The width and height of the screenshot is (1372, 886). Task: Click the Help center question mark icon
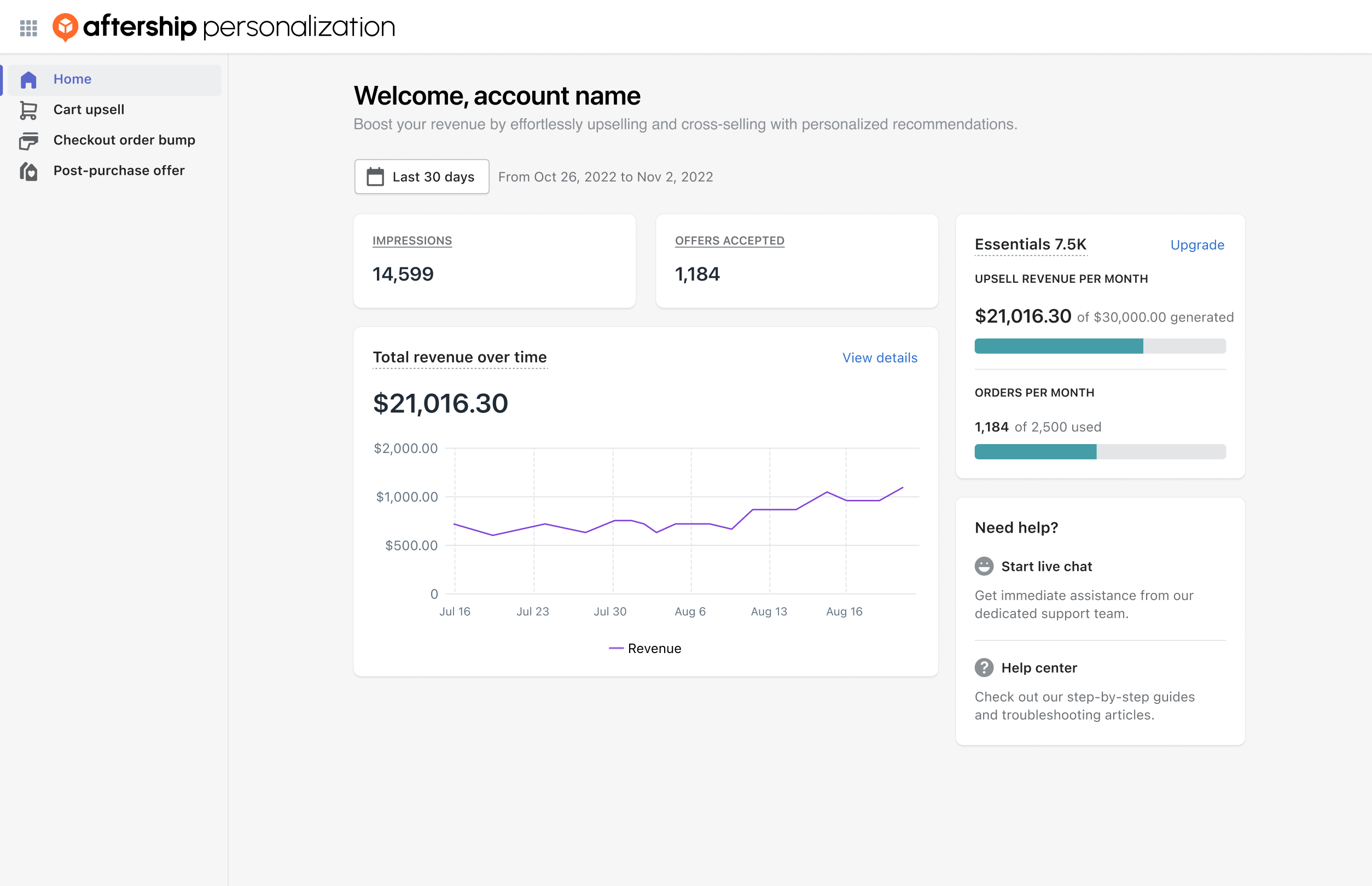[x=984, y=667]
